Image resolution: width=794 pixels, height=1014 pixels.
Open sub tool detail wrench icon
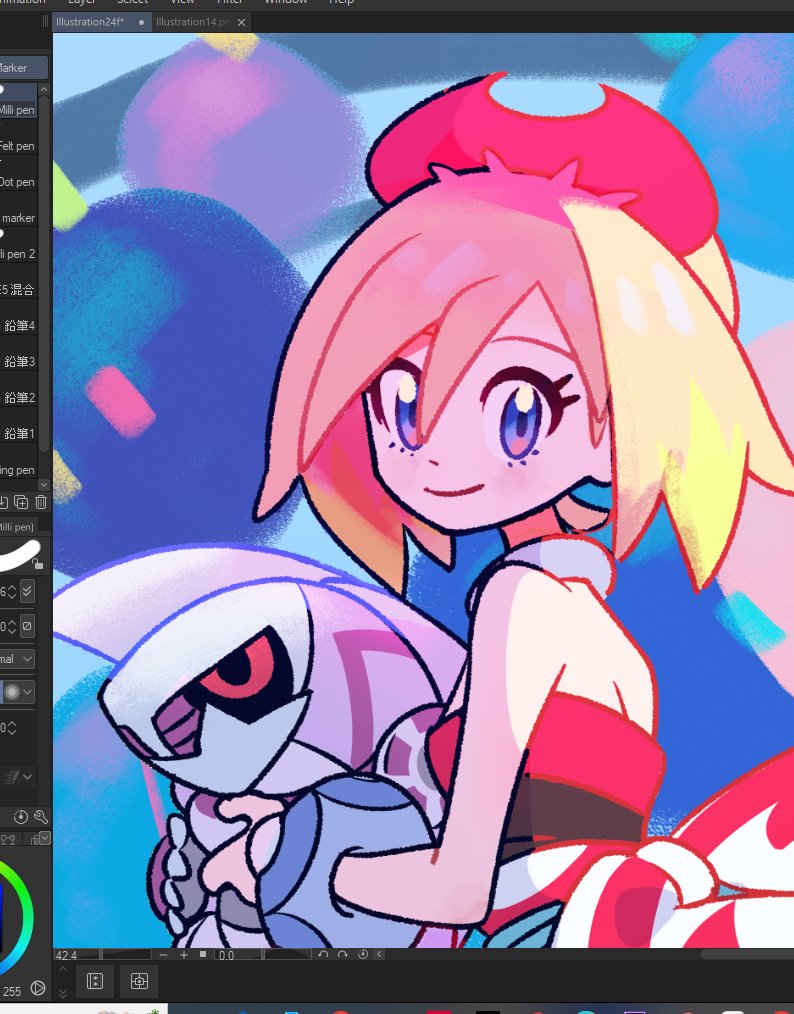[x=41, y=817]
